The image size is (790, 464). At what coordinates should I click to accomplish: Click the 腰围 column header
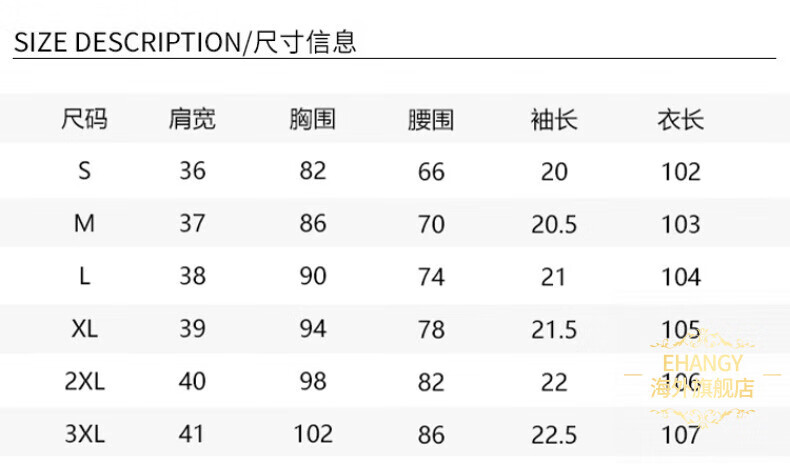tap(431, 120)
